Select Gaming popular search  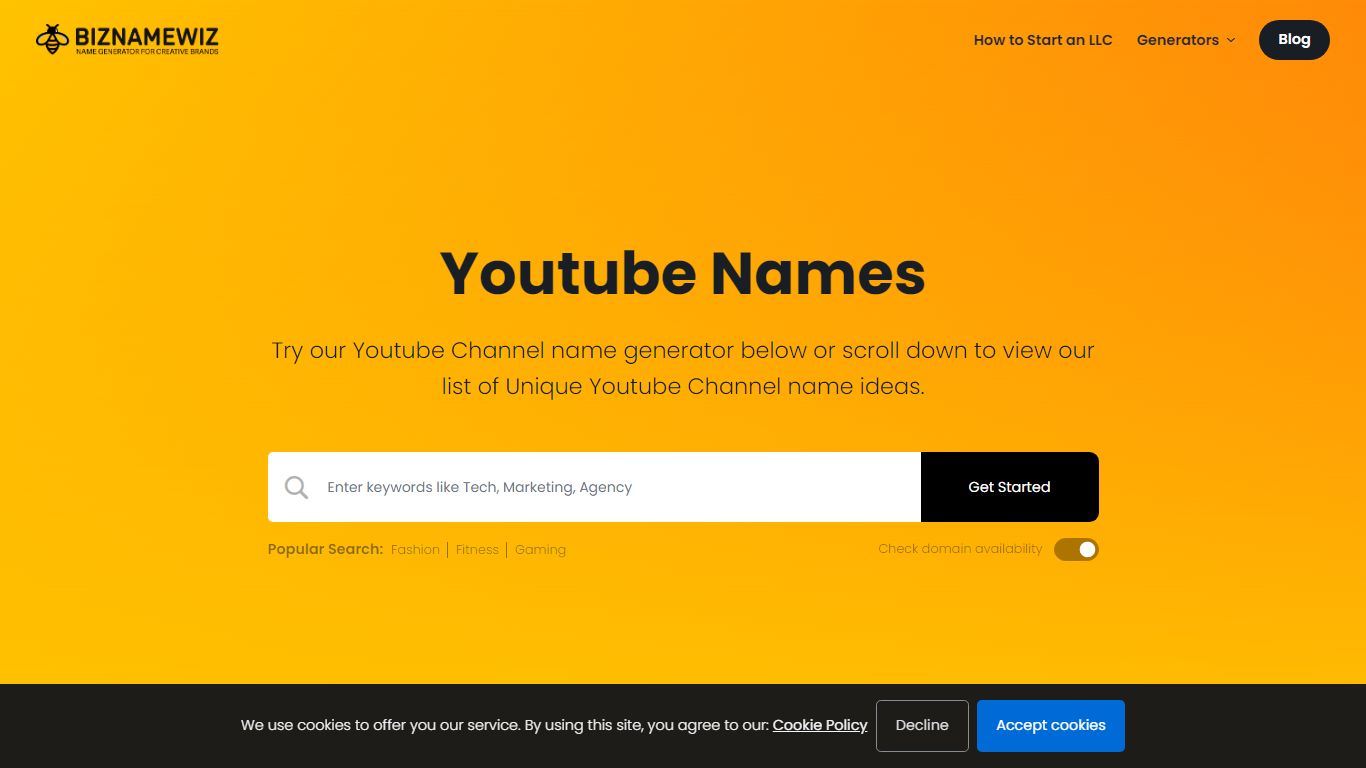point(540,550)
